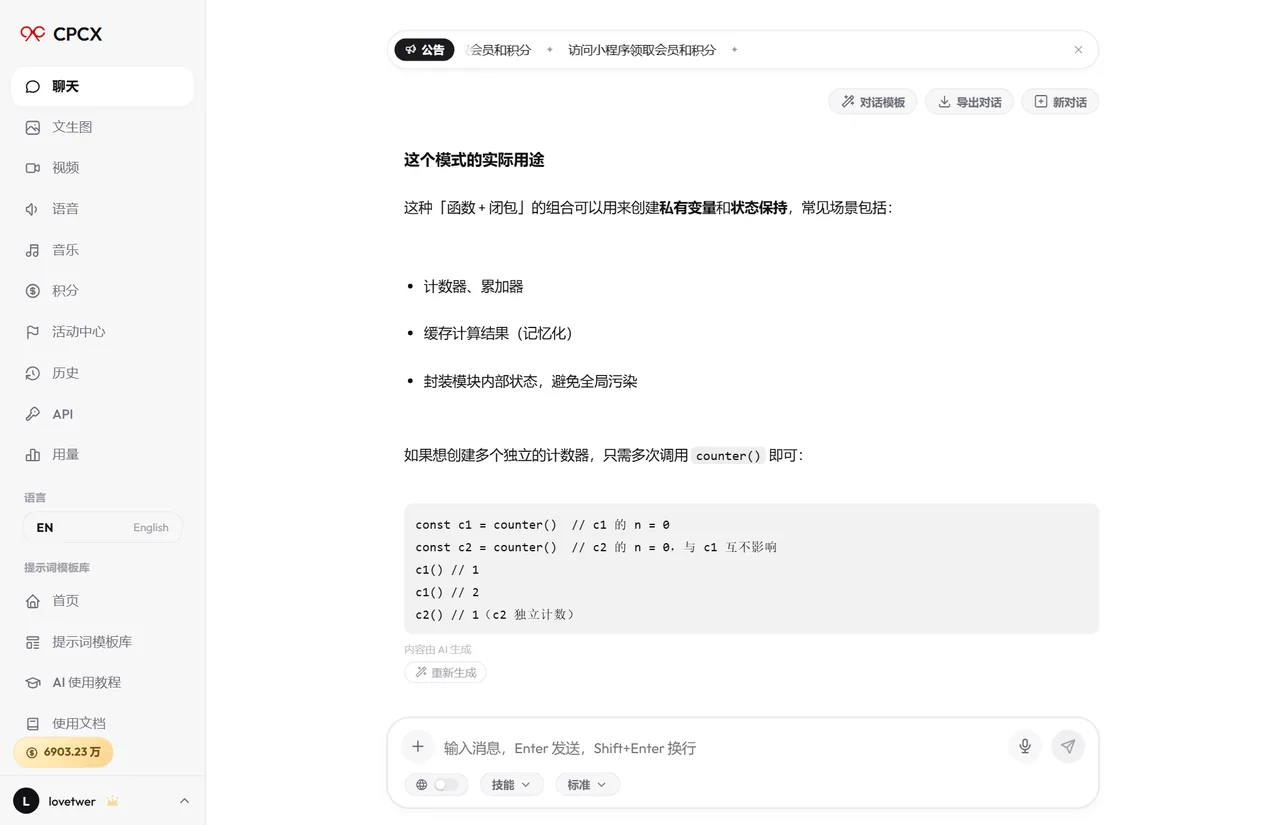The height and width of the screenshot is (825, 1280).
Task: Click the 6903.23 万 points balance badge
Action: pos(63,752)
